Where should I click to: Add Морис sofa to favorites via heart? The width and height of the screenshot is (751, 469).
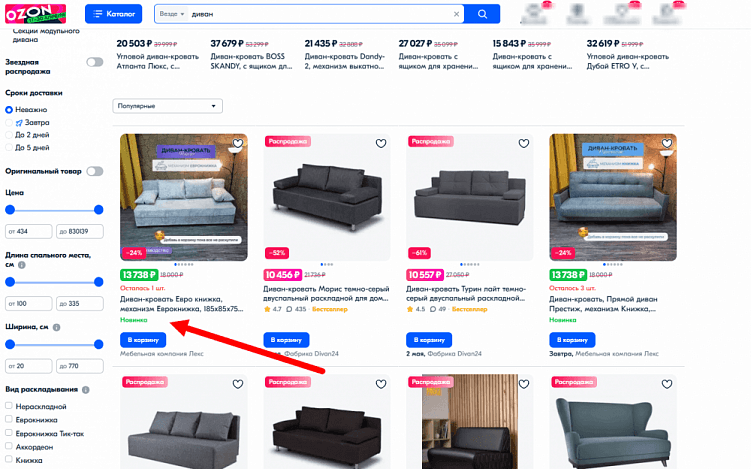tap(381, 143)
